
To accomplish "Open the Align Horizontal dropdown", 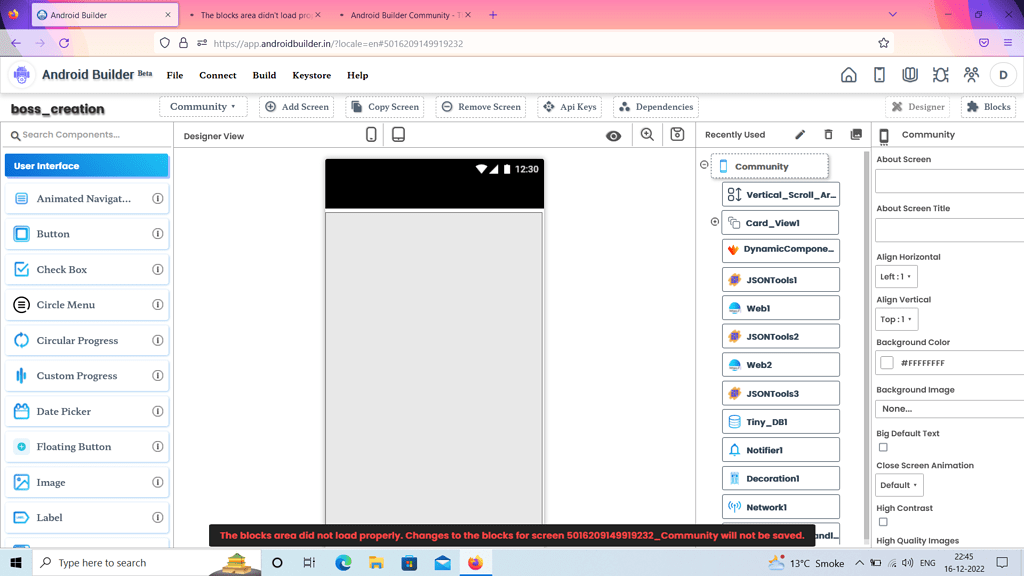I will point(896,276).
